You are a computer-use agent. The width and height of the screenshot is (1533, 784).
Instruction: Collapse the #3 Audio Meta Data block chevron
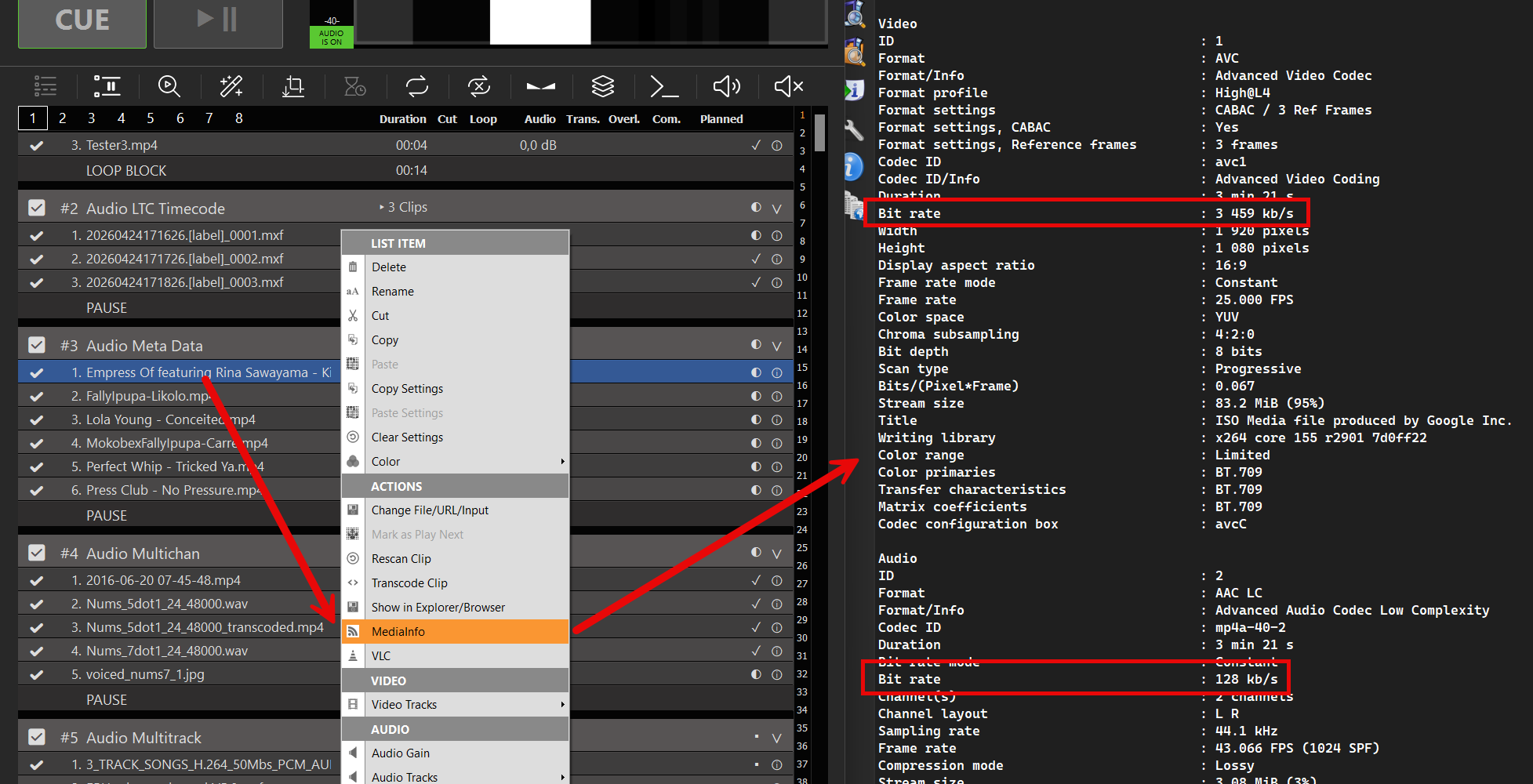point(776,346)
